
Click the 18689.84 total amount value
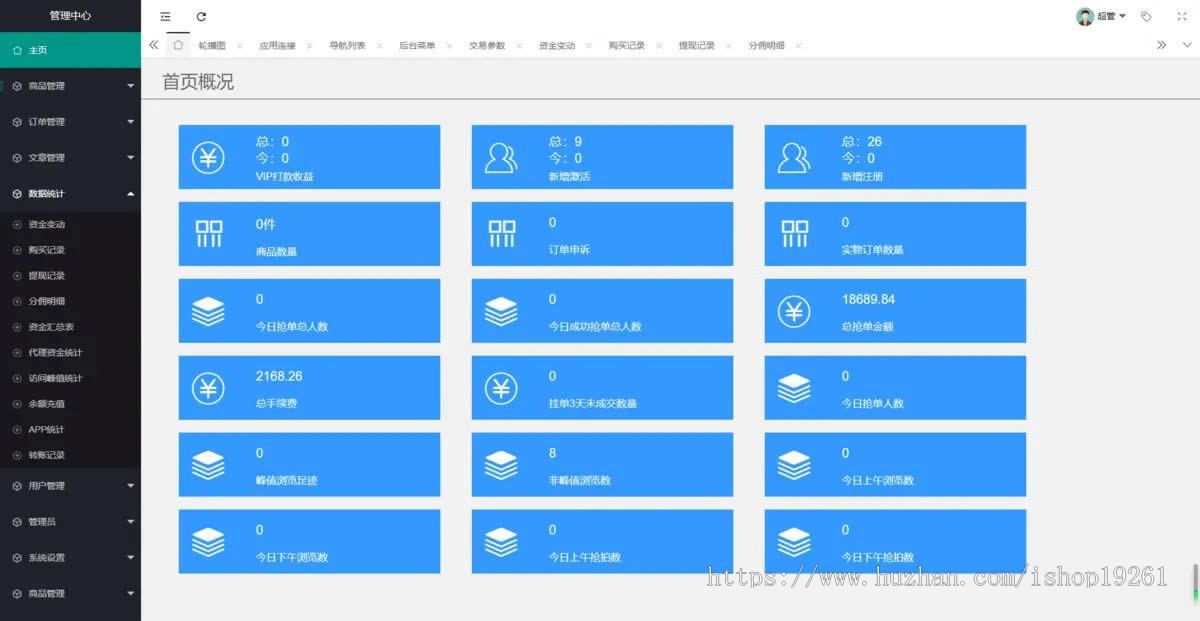pyautogui.click(x=868, y=299)
